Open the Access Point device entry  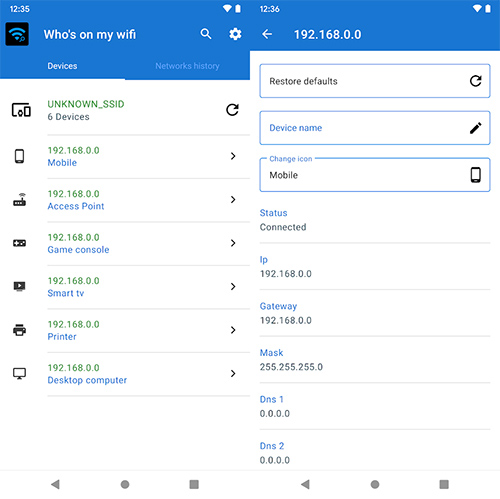(x=125, y=200)
